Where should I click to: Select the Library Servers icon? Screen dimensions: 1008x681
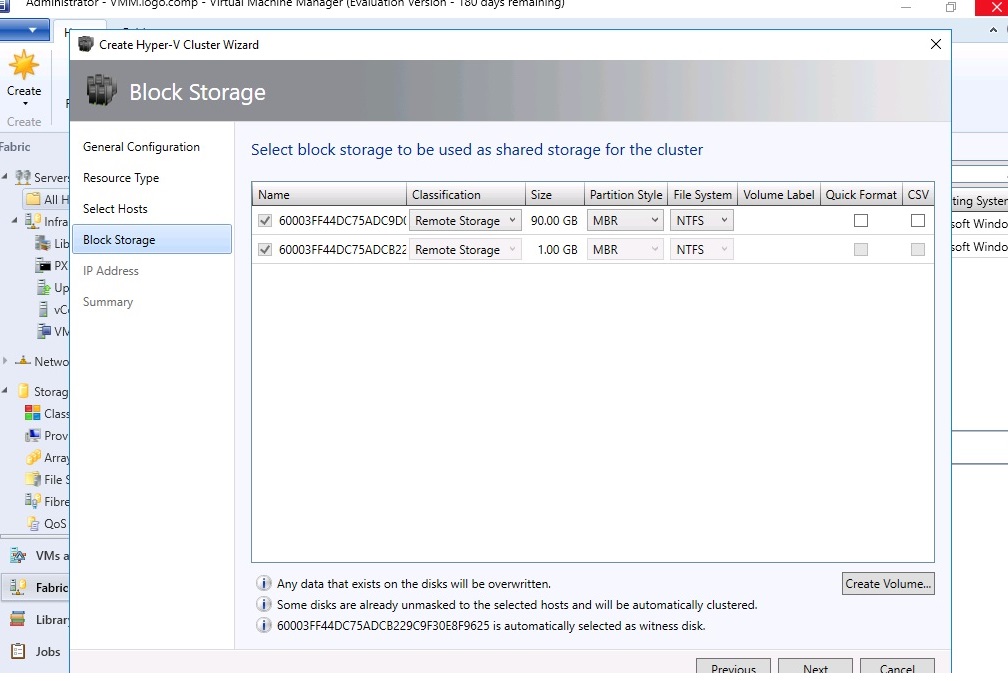(x=43, y=243)
